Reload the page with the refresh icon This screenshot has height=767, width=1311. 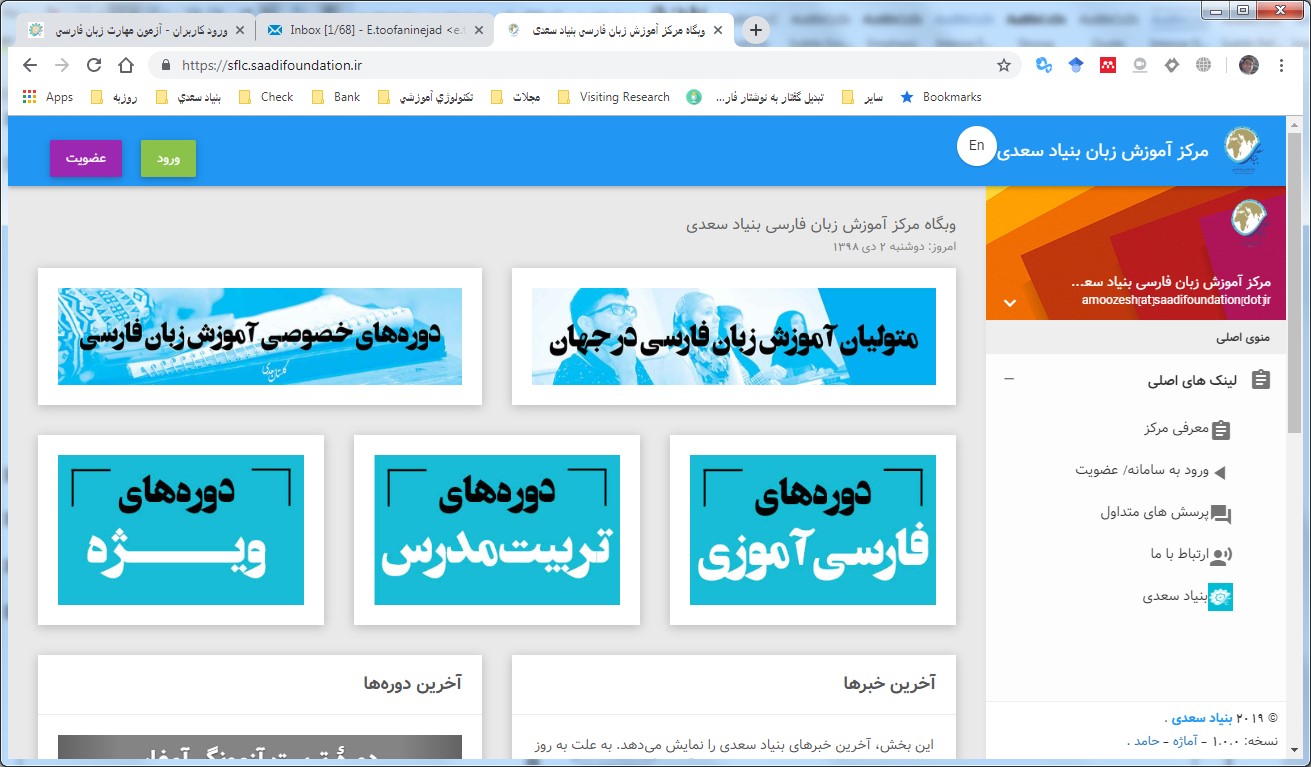pyautogui.click(x=94, y=65)
